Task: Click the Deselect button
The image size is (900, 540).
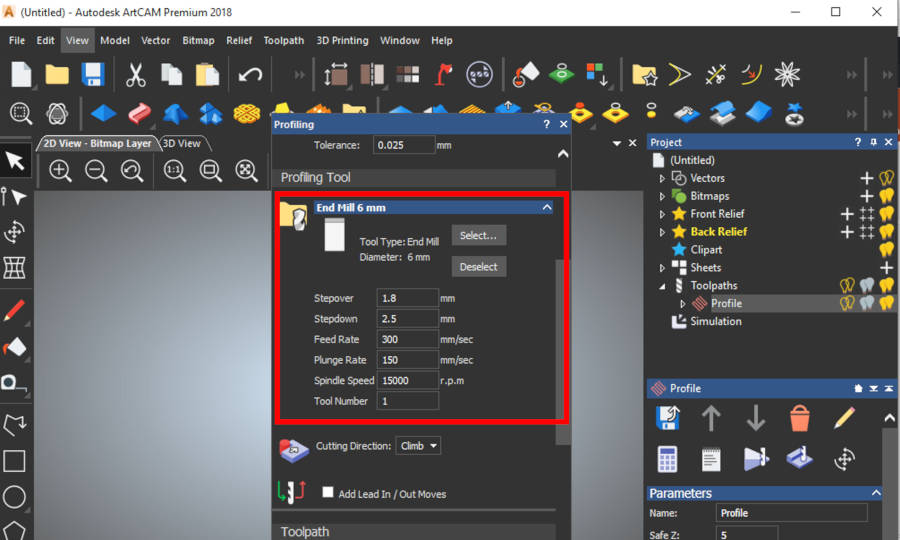Action: coord(479,267)
